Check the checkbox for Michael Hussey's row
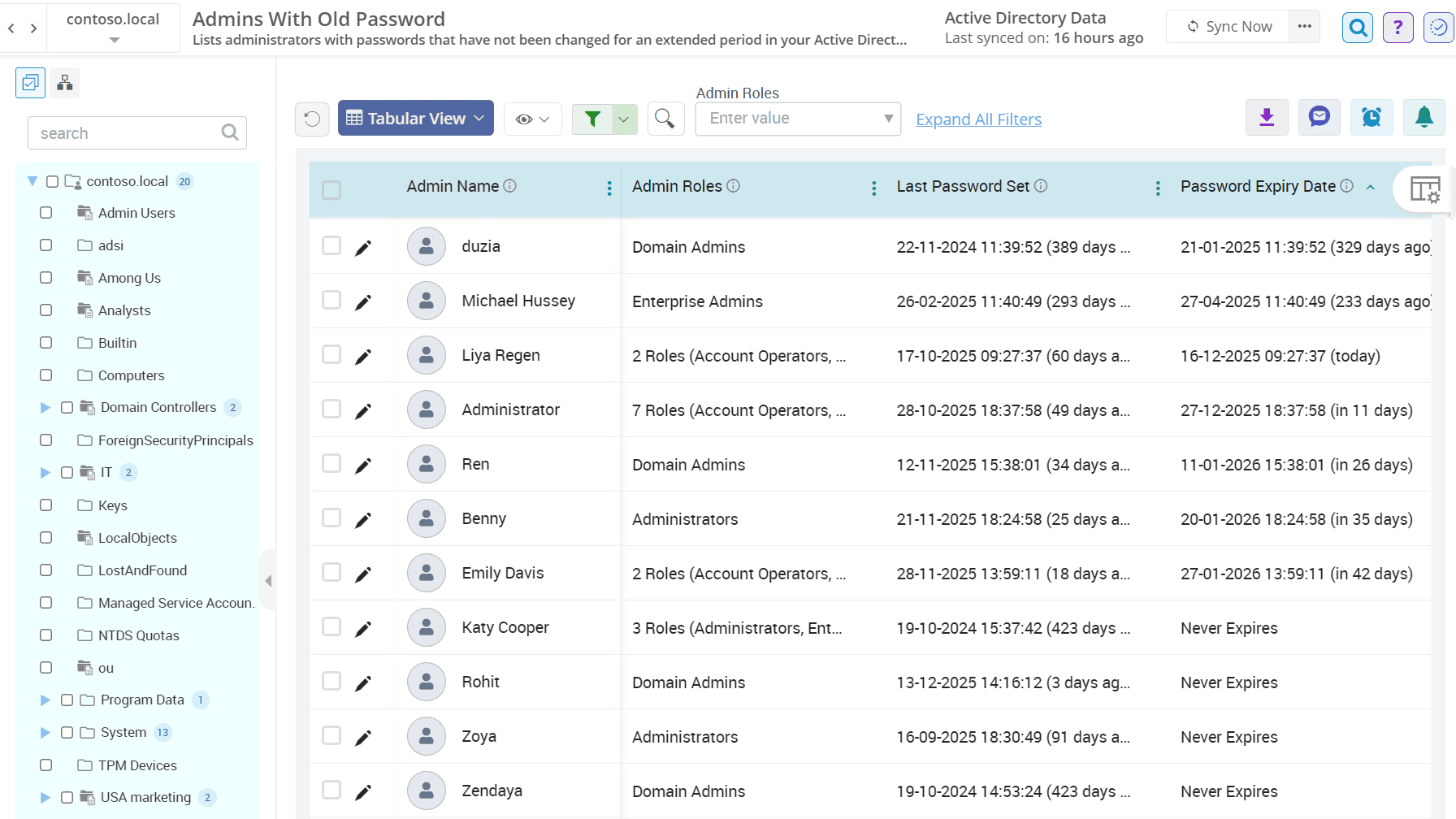 click(x=331, y=300)
